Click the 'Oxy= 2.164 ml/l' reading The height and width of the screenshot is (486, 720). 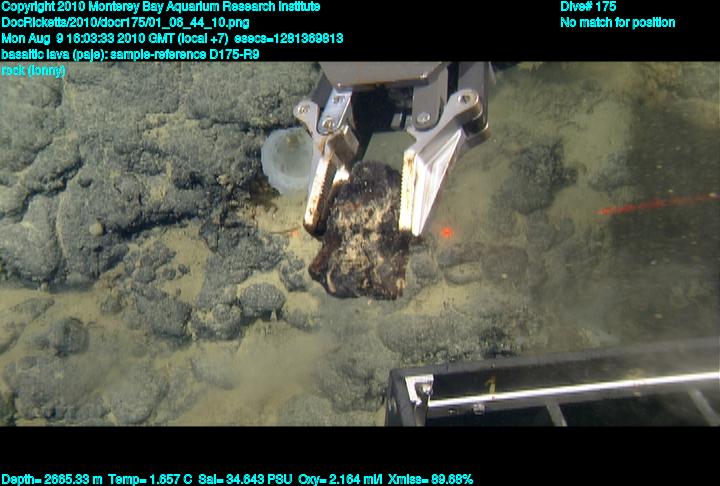[x=340, y=480]
